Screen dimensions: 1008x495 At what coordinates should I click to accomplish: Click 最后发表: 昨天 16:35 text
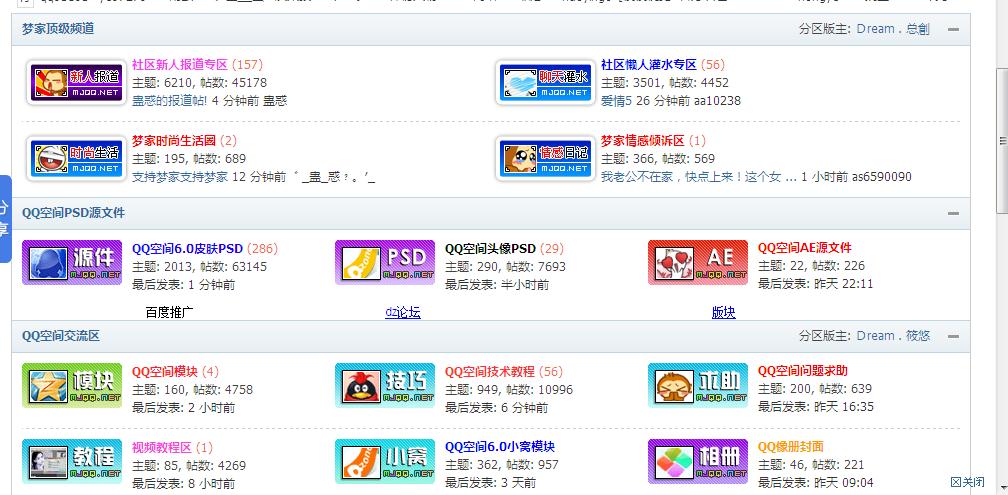816,406
